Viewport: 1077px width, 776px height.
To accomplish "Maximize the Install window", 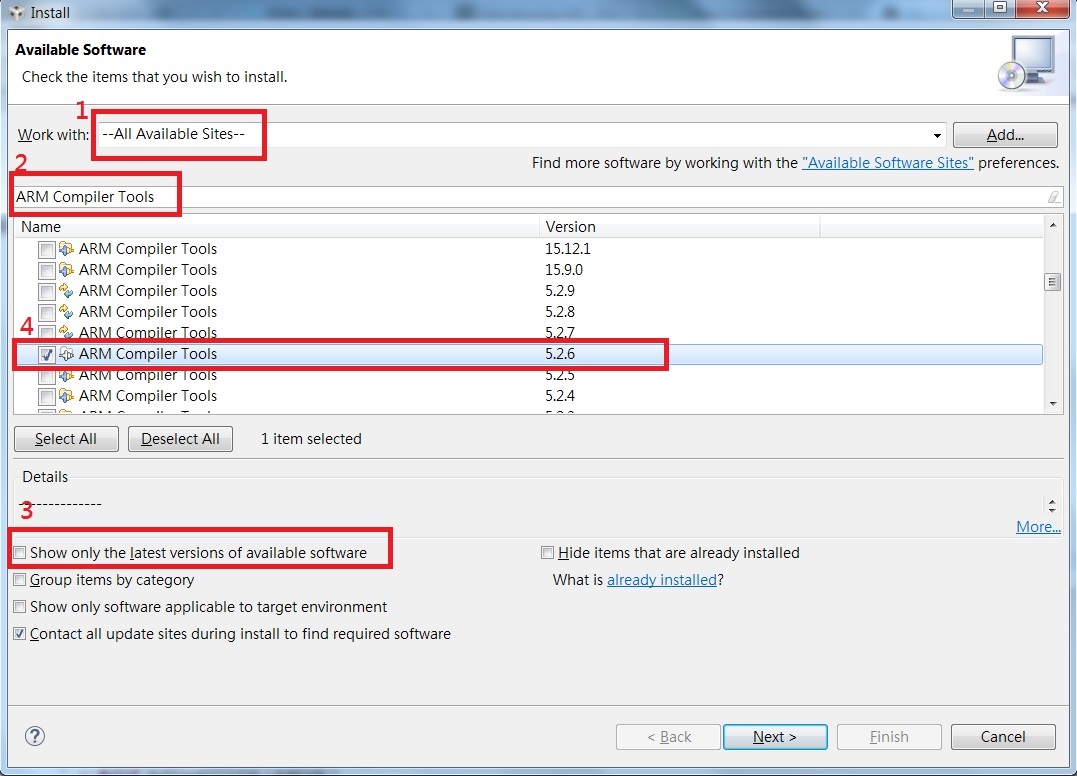I will point(1000,8).
